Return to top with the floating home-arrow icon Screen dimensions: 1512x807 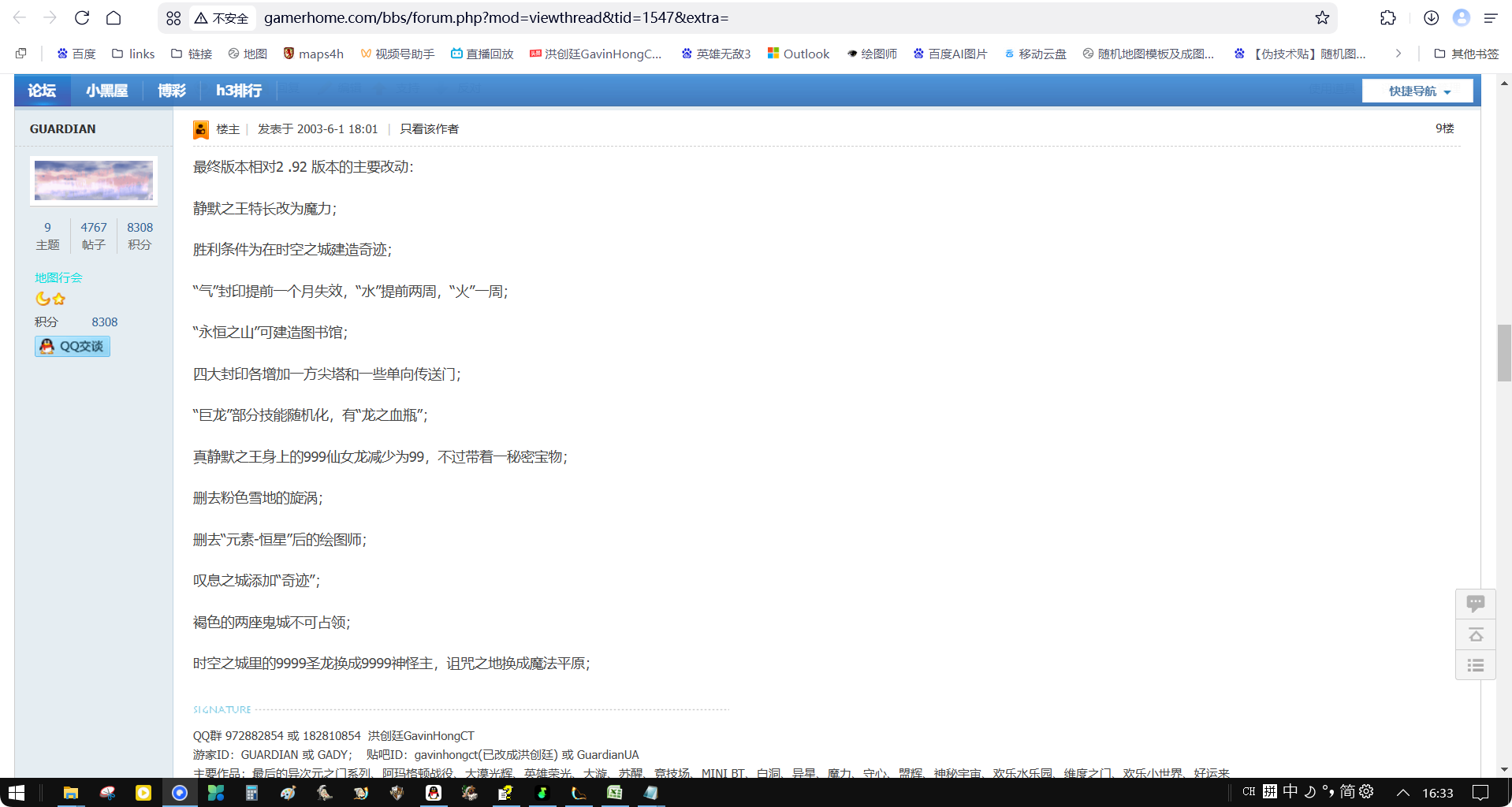pyautogui.click(x=1476, y=634)
